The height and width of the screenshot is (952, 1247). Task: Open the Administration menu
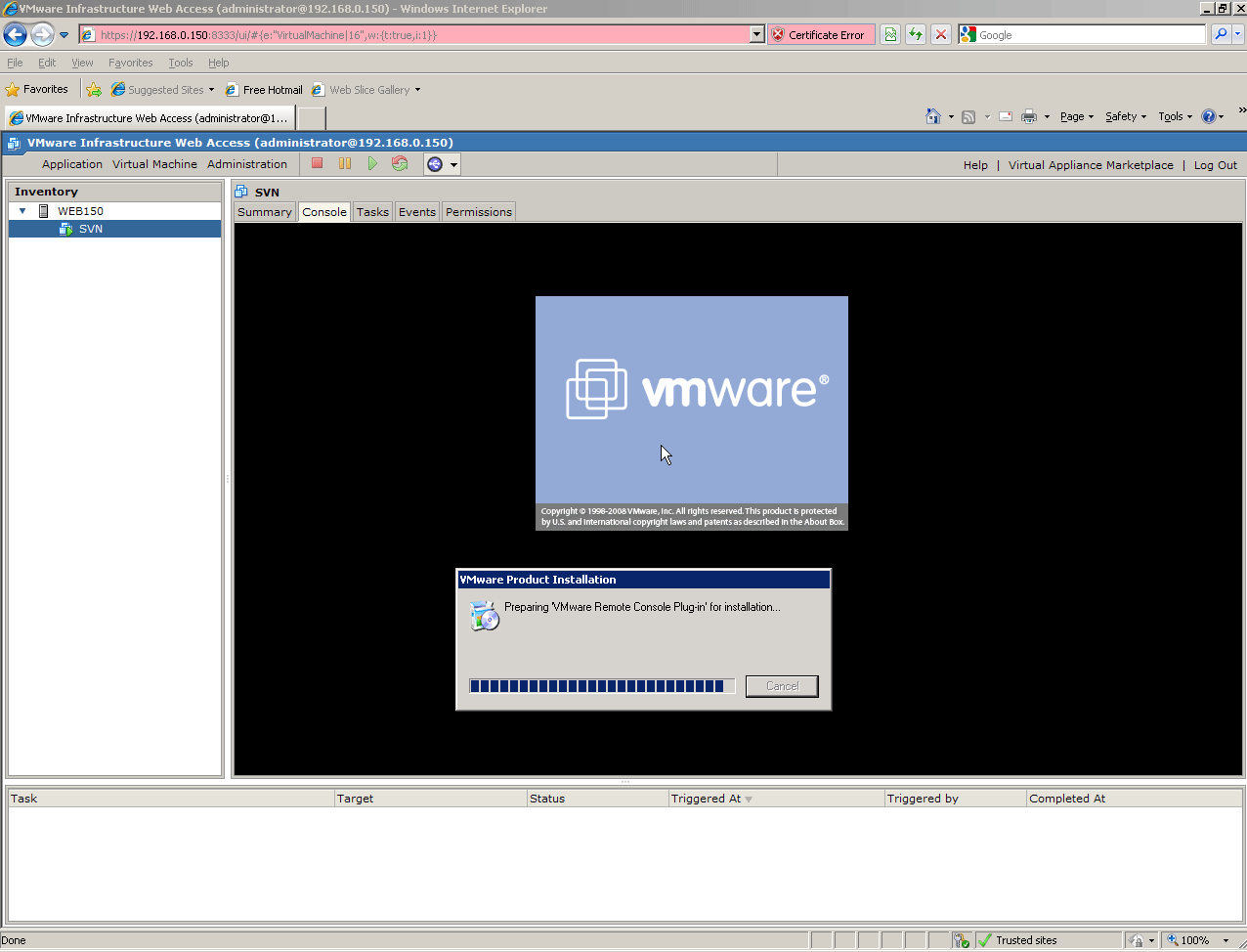247,164
